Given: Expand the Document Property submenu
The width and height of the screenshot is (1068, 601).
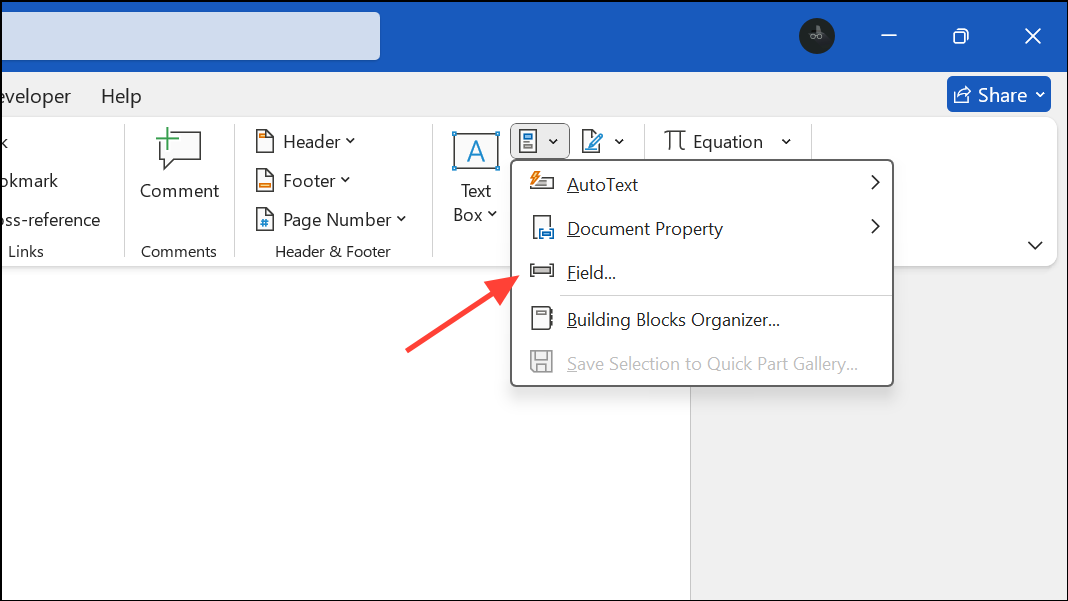Looking at the screenshot, I should [644, 228].
